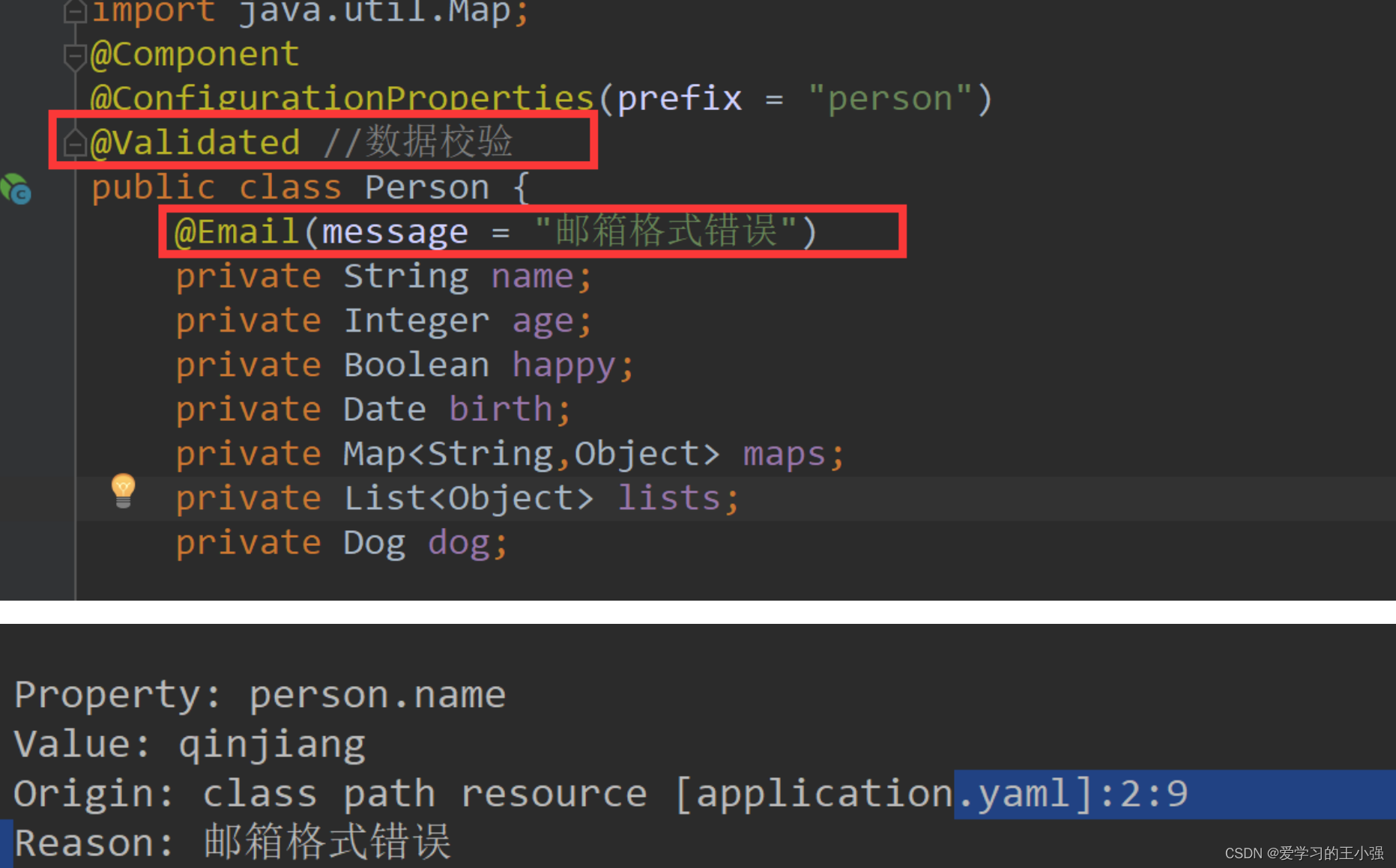1396x868 pixels.
Task: Click the maps field identifier
Action: click(785, 454)
